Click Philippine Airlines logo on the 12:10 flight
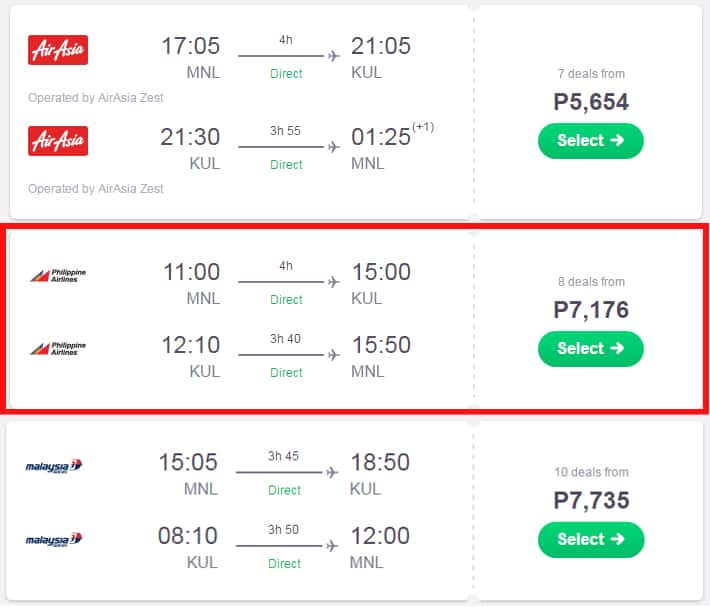Viewport: 710px width, 607px height. tap(58, 348)
